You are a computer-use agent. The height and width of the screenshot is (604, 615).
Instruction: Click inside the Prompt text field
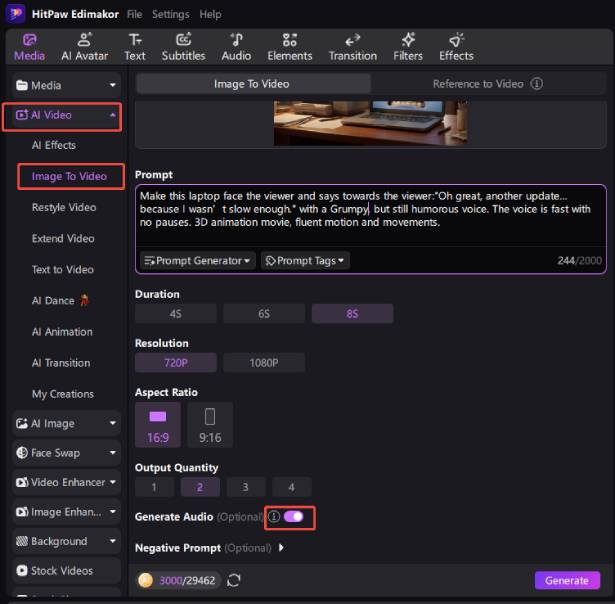[x=371, y=216]
